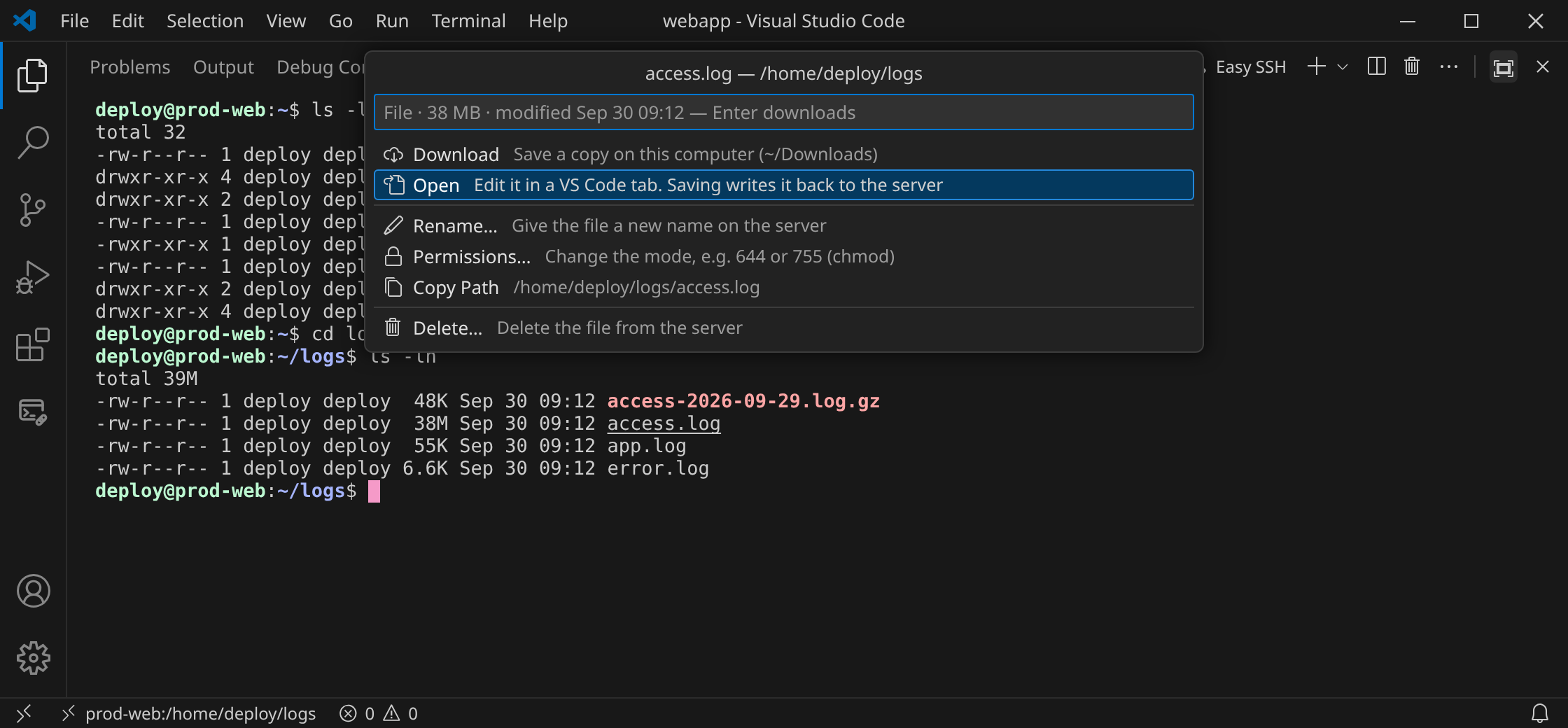Open the Help menu

(x=548, y=21)
